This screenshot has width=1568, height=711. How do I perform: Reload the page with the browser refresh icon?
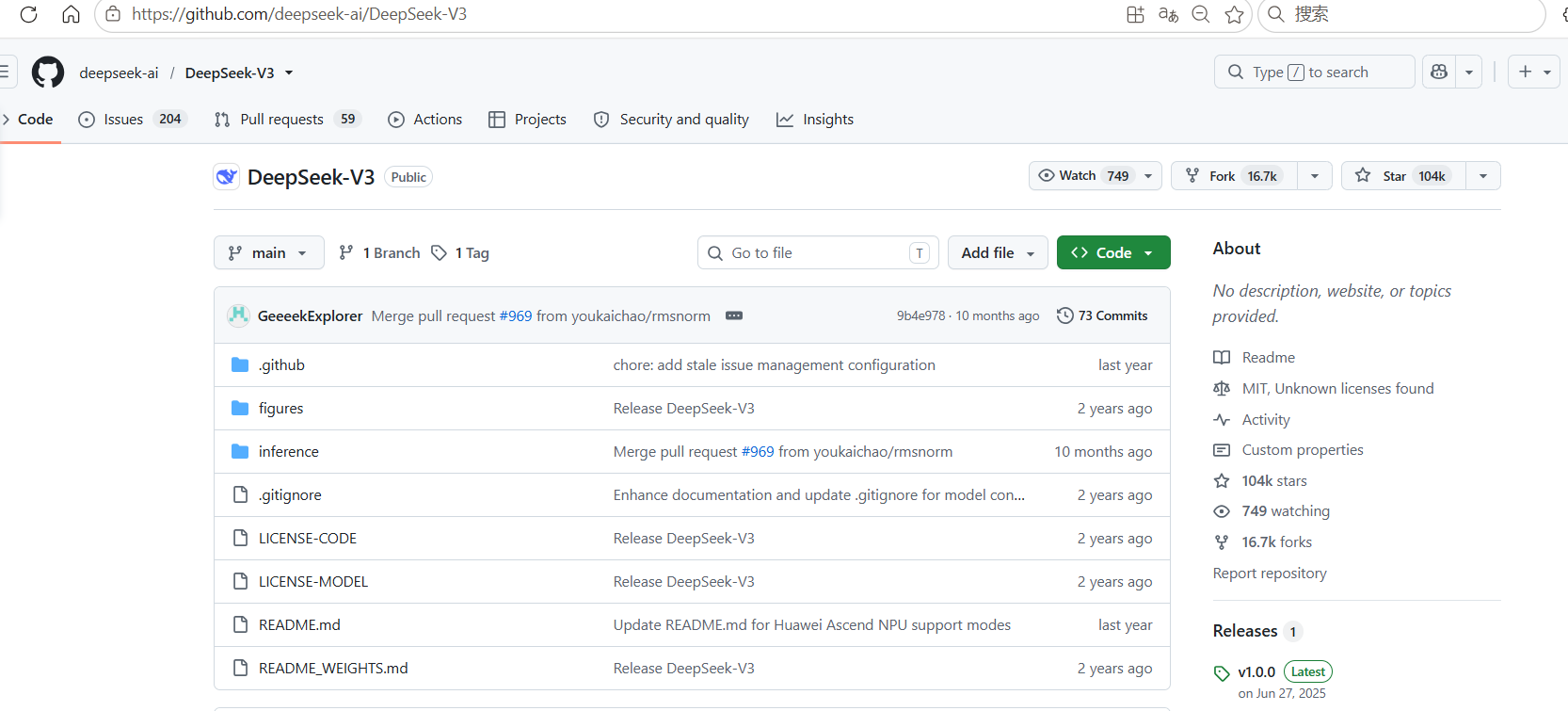pos(28,14)
